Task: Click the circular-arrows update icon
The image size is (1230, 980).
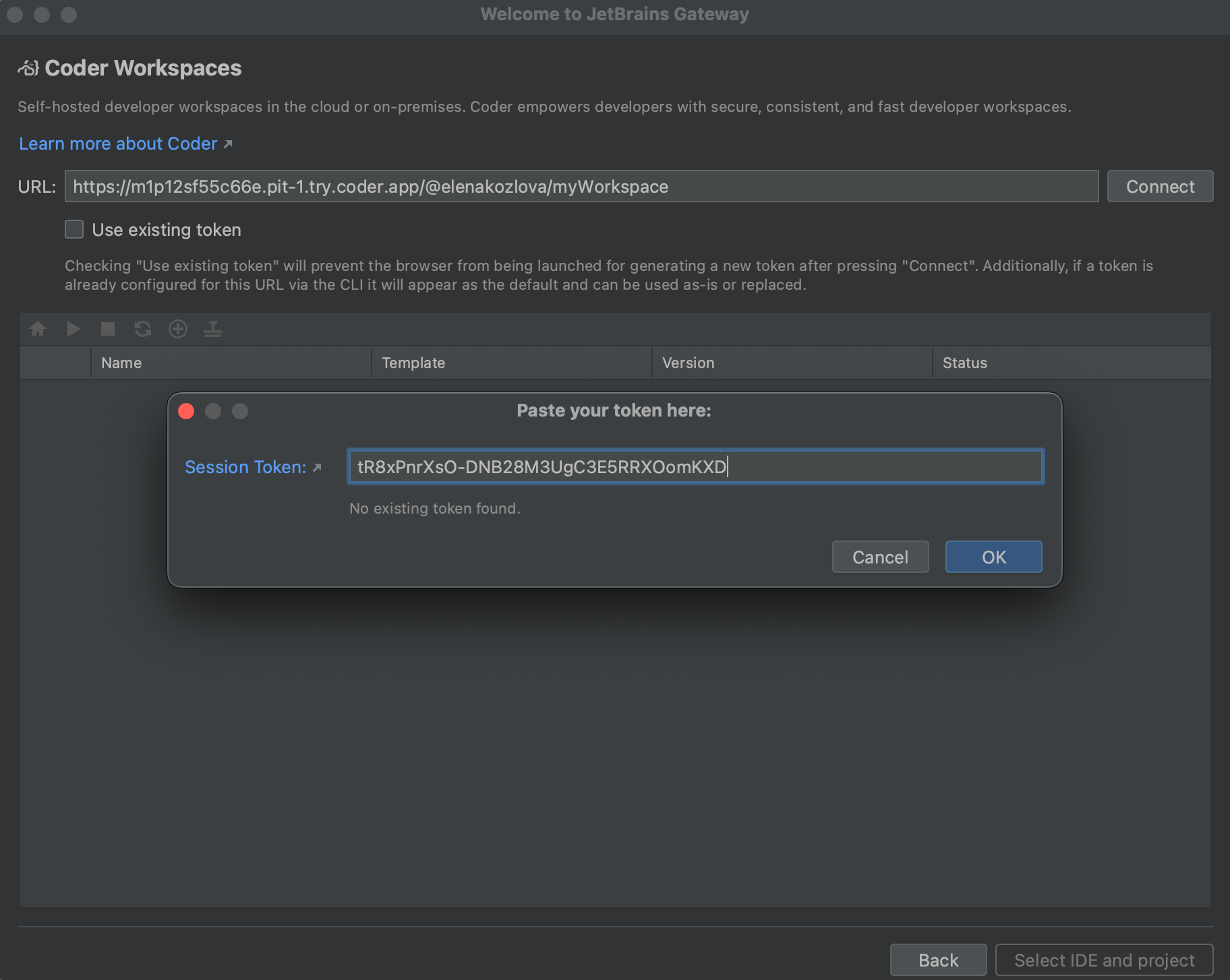Action: (x=143, y=329)
